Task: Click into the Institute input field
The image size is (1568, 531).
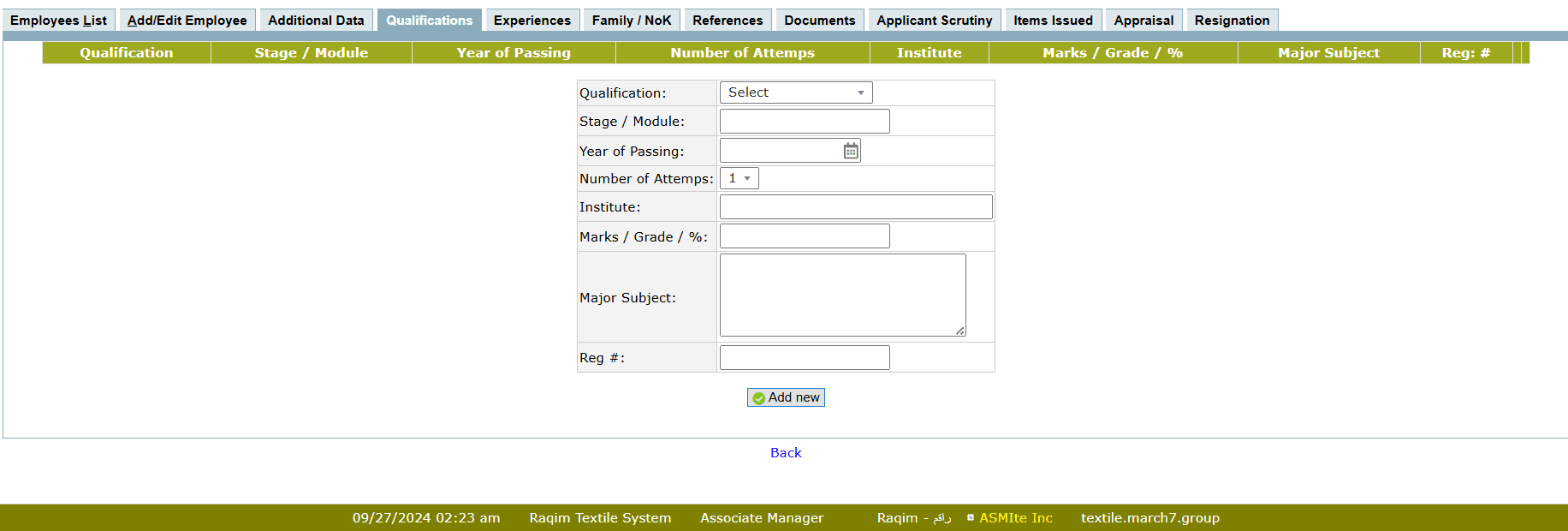Action: click(855, 207)
